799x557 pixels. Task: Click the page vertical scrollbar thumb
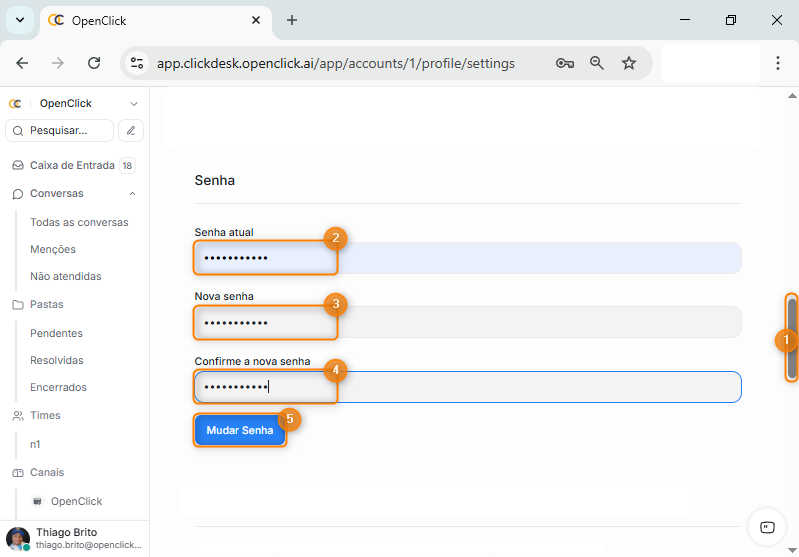pos(792,338)
